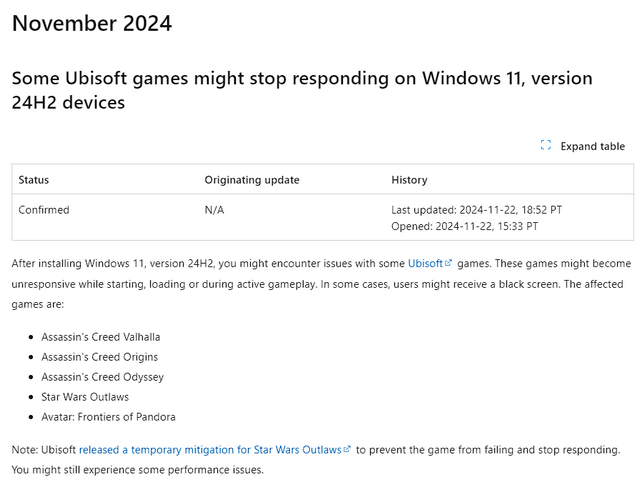Click the N/A originating update cell
Image resolution: width=640 pixels, height=485 pixels.
tap(214, 210)
